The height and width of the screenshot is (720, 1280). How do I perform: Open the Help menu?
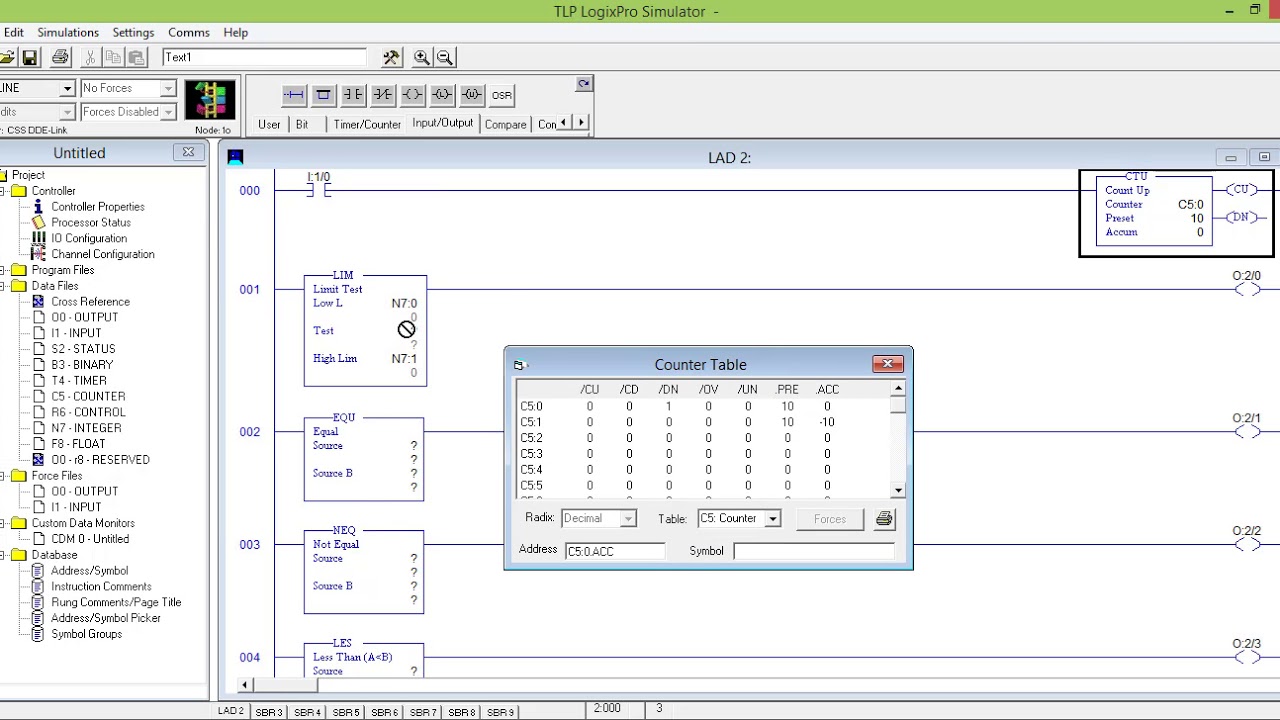(236, 32)
